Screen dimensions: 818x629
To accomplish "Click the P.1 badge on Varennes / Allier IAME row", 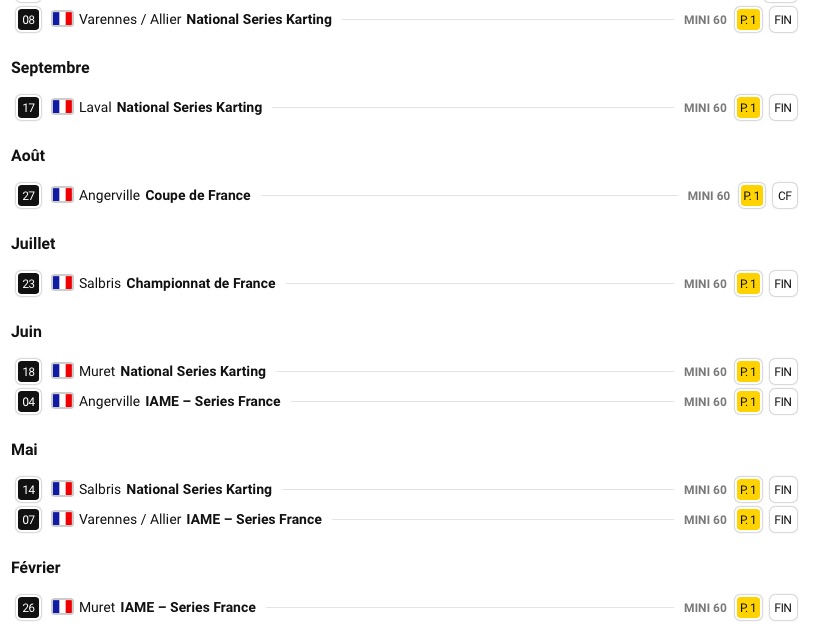I will (748, 520).
